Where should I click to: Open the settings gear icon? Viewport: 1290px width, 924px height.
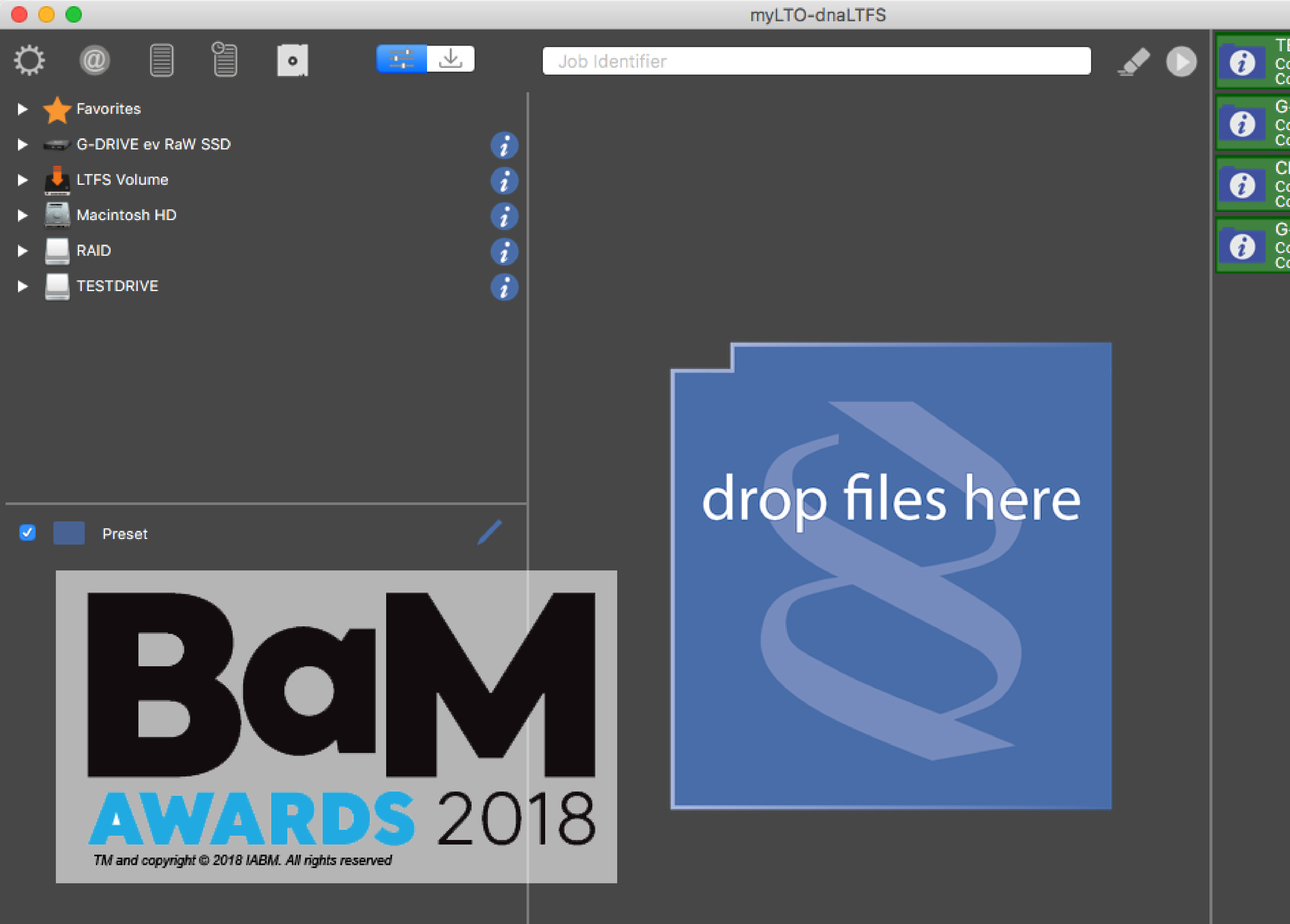point(29,60)
